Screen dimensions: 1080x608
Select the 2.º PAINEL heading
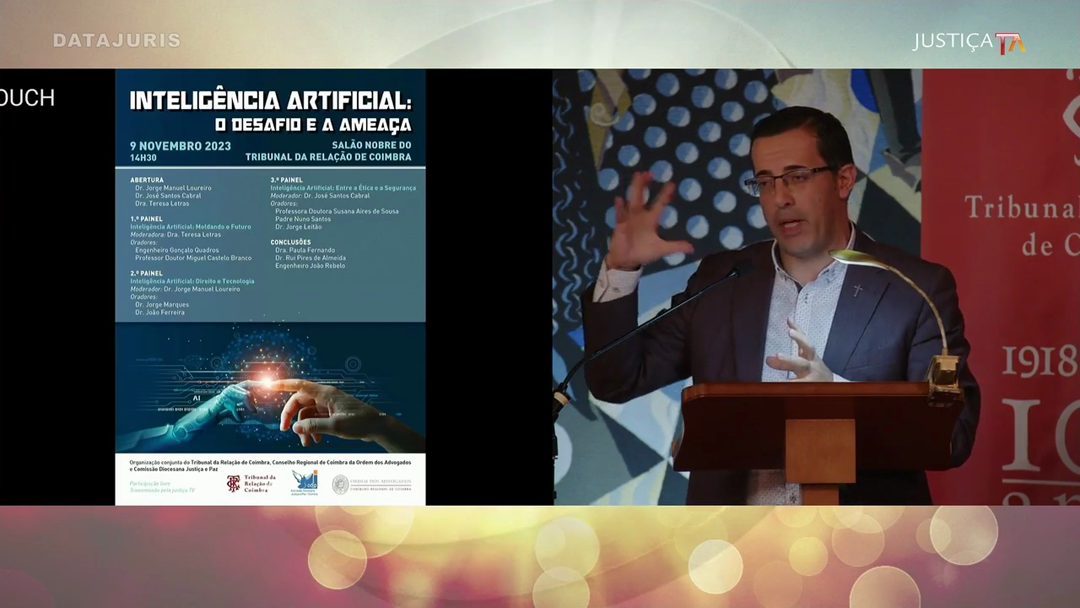click(146, 272)
